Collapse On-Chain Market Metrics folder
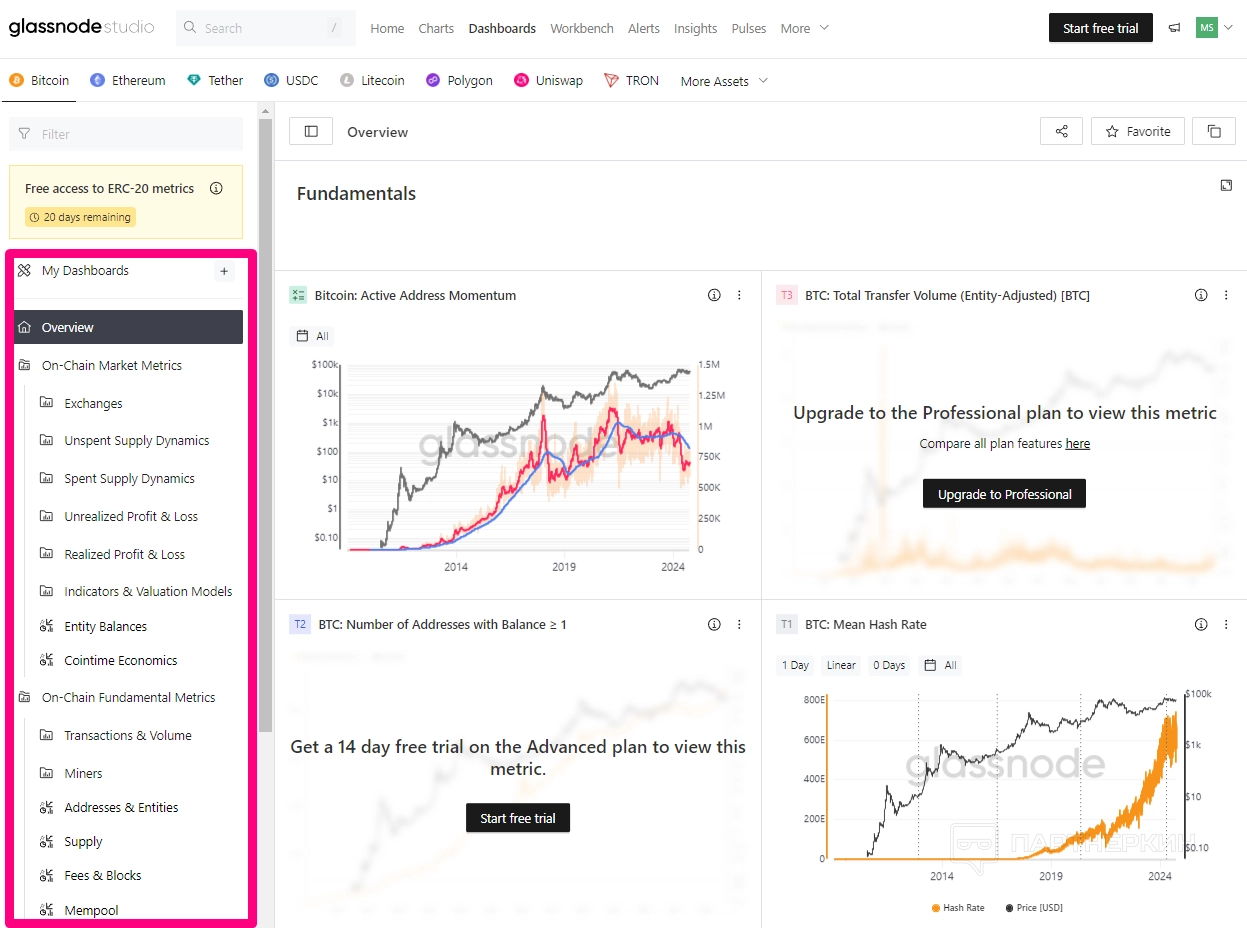1247x928 pixels. [112, 365]
